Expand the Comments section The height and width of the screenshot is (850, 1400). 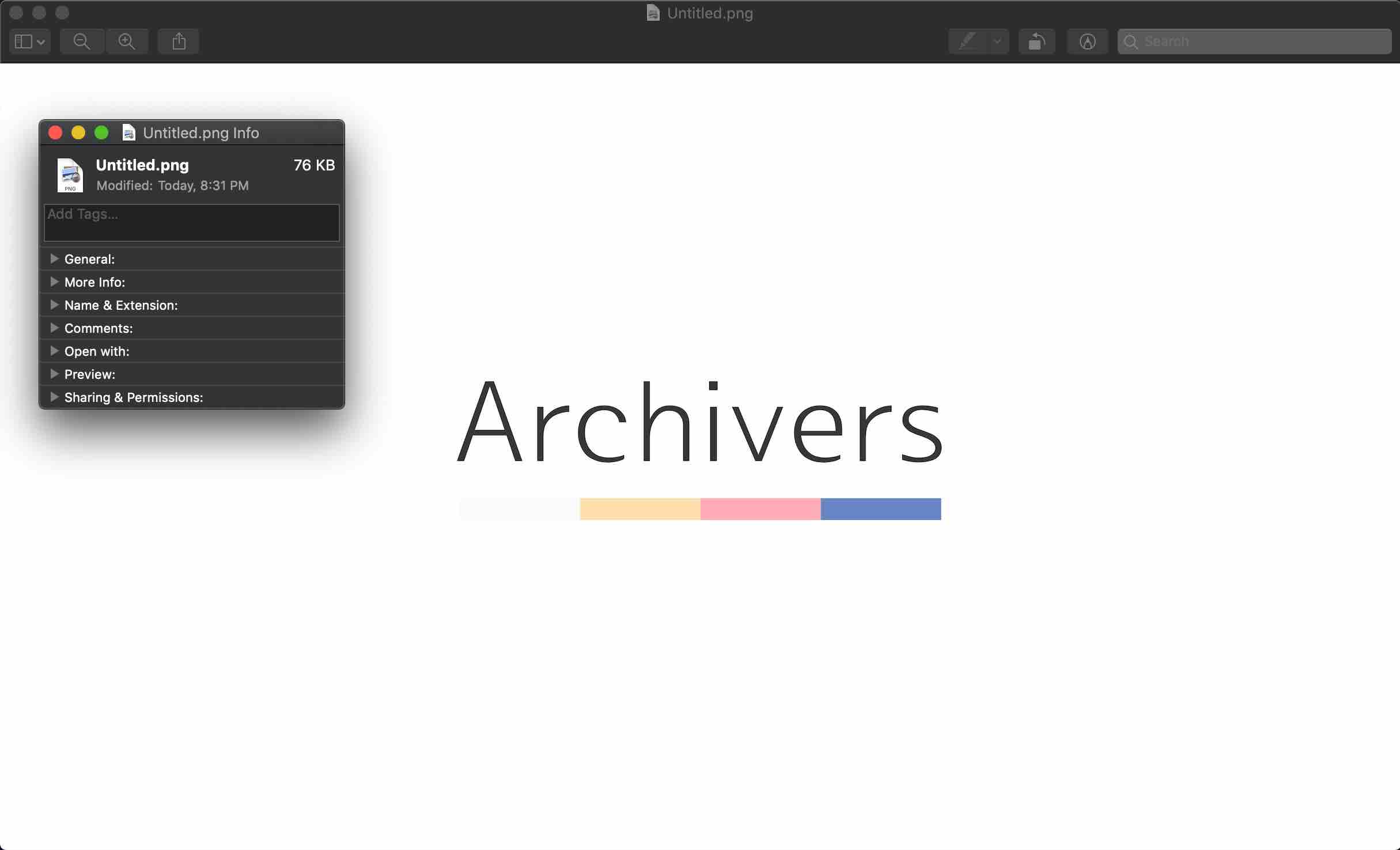pyautogui.click(x=54, y=328)
